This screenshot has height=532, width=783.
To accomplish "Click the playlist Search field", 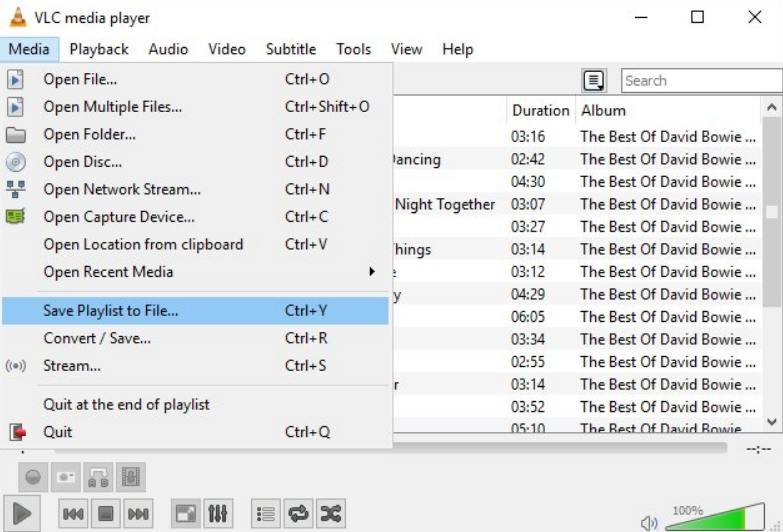I will point(702,80).
